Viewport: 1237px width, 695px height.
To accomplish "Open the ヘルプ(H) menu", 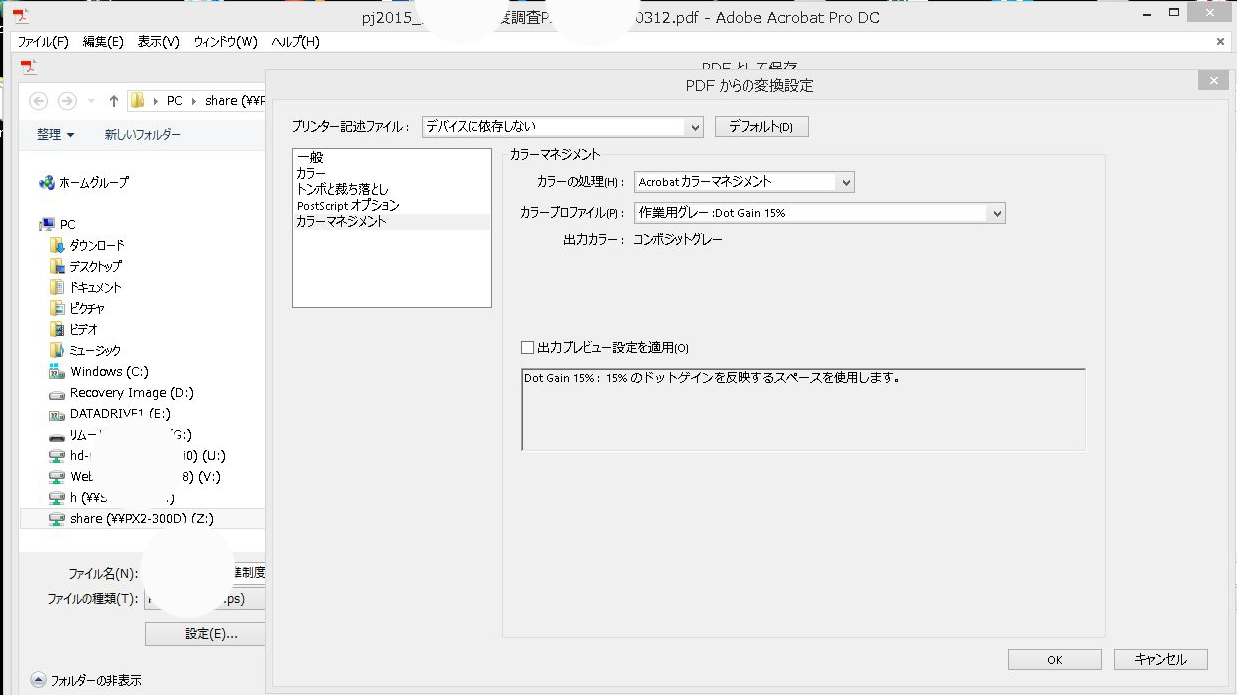I will [x=295, y=41].
